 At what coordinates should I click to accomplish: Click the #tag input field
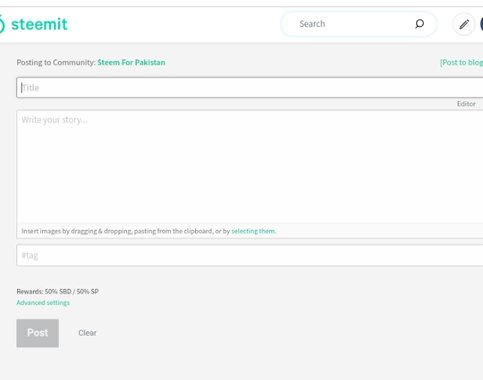click(x=250, y=255)
